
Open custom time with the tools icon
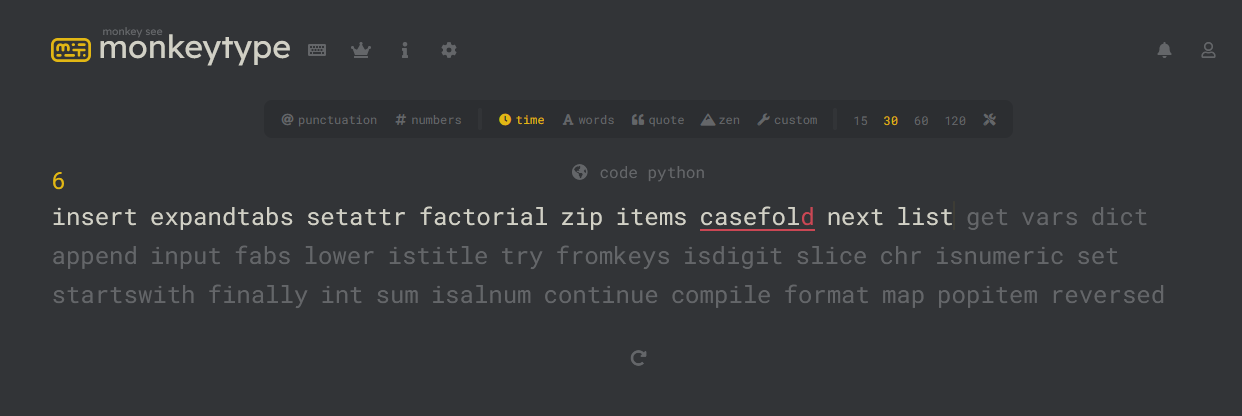coord(990,120)
